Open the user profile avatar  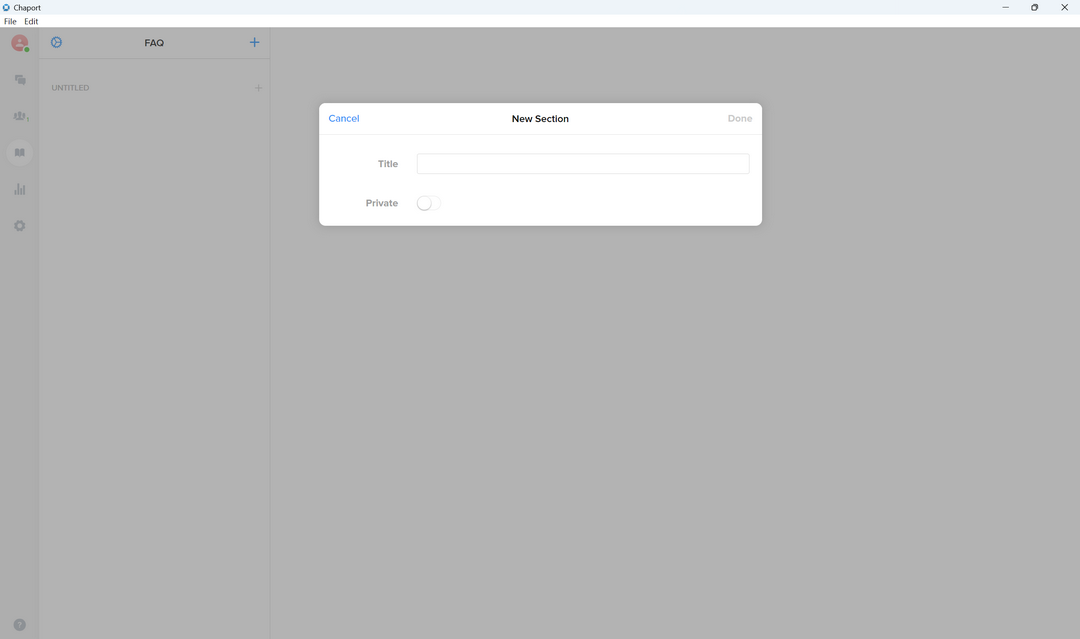pos(19,43)
